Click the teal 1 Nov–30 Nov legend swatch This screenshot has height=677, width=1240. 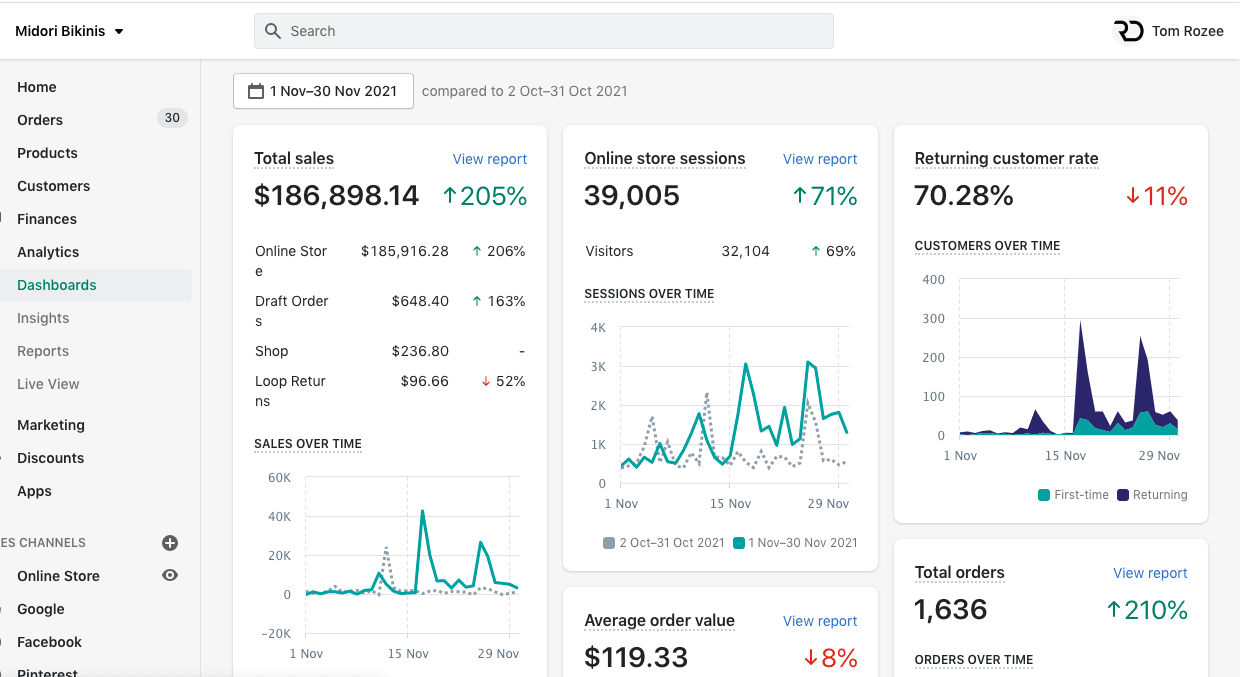(739, 543)
